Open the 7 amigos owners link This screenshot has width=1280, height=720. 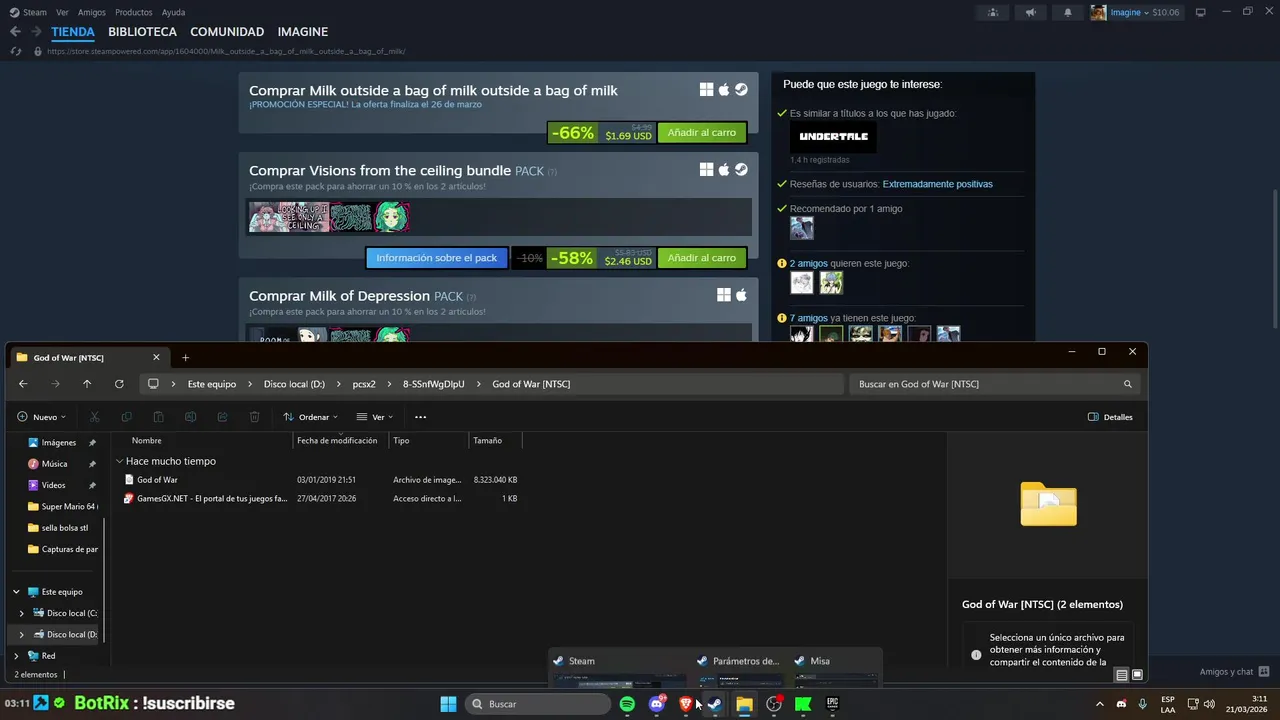[808, 318]
